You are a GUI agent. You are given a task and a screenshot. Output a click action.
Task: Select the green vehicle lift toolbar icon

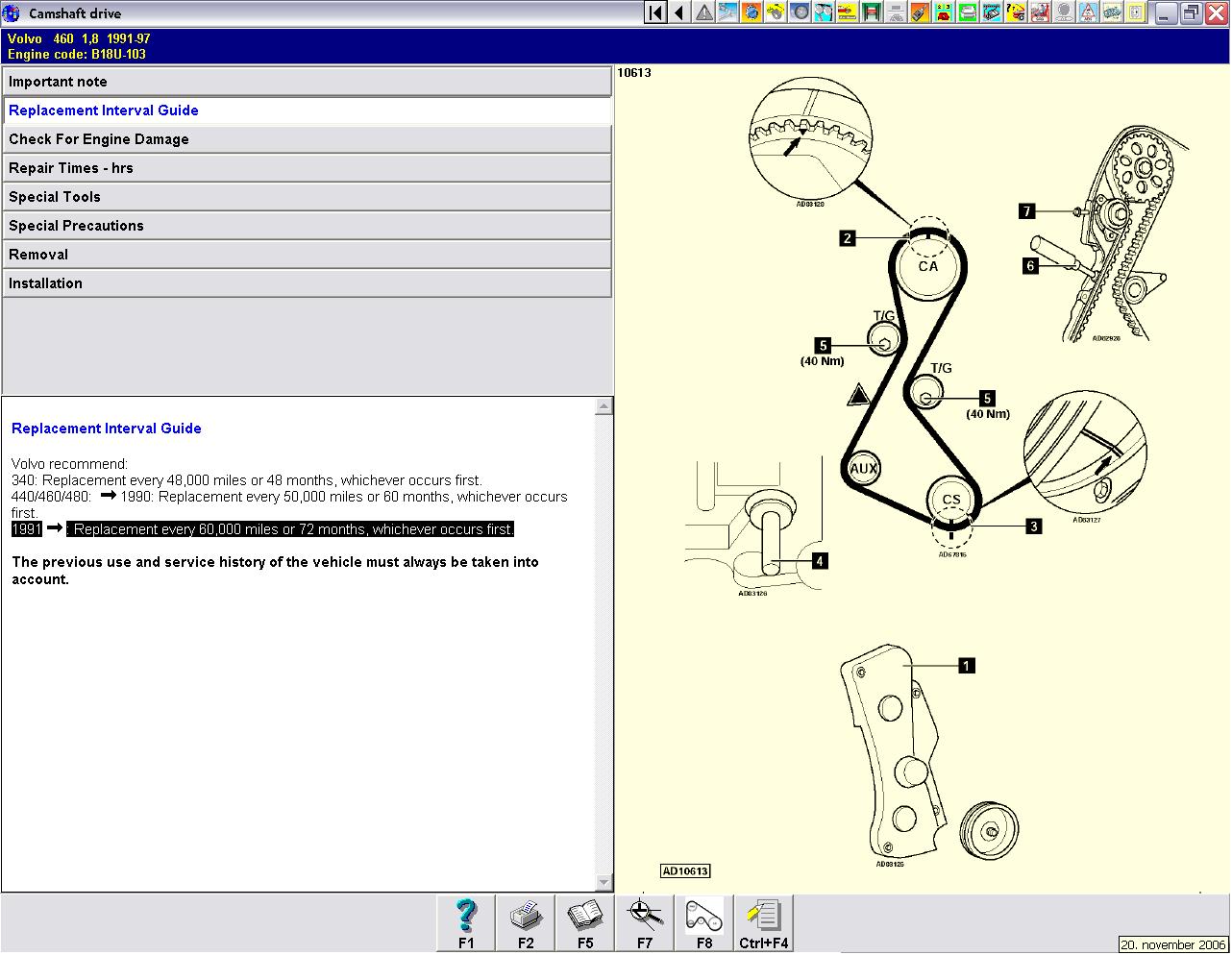[x=873, y=12]
